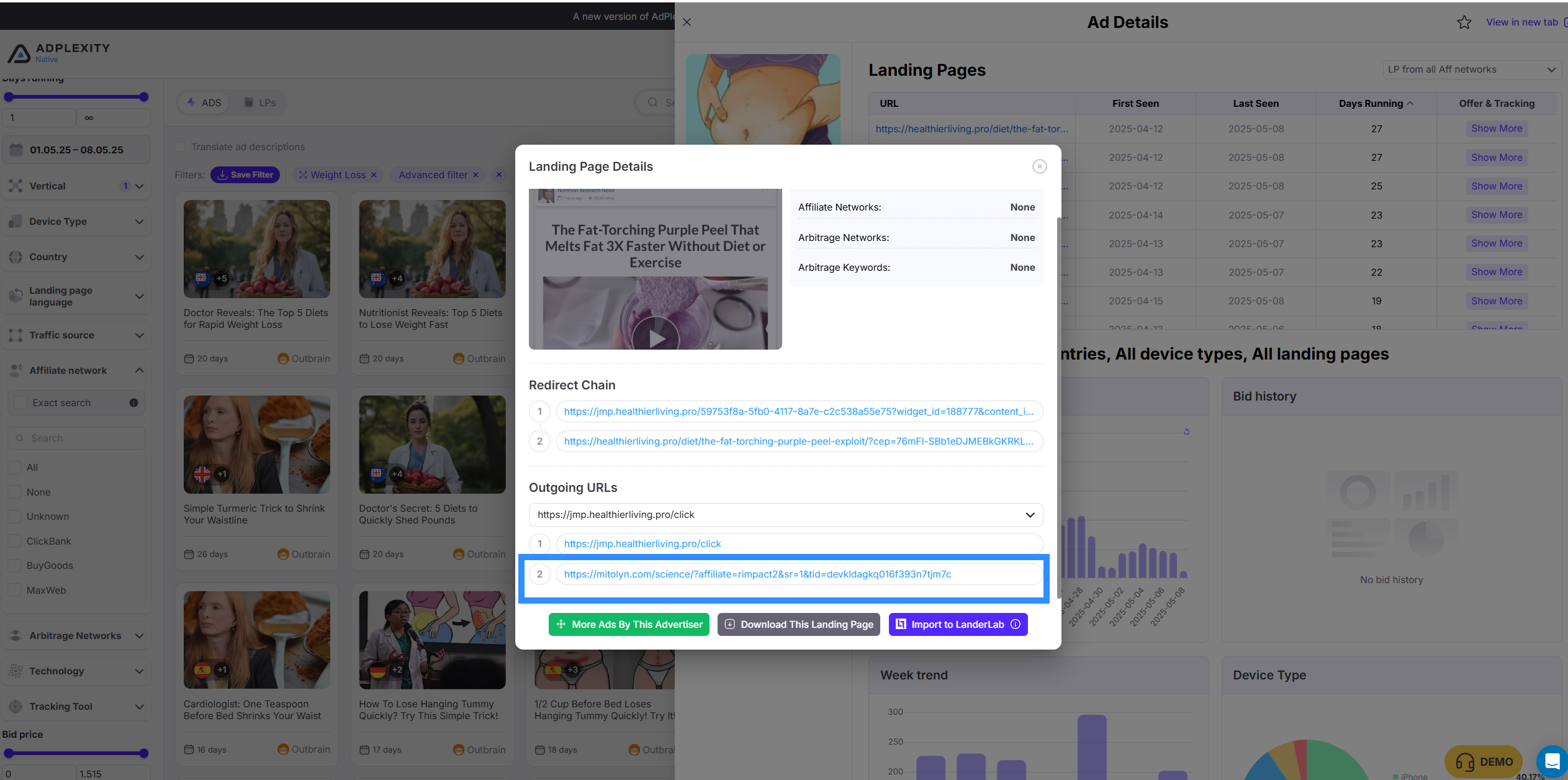Click the info icon next to Exact search
Viewport: 1568px width, 780px height.
[133, 403]
